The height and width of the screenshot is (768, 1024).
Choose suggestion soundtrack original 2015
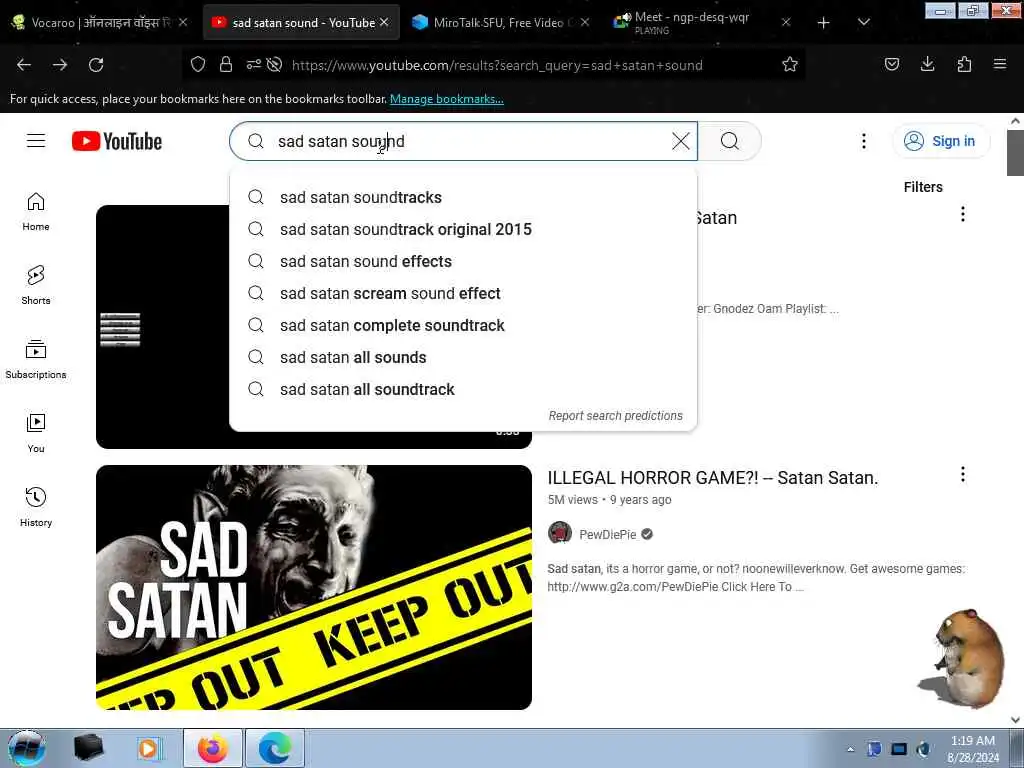(x=463, y=229)
